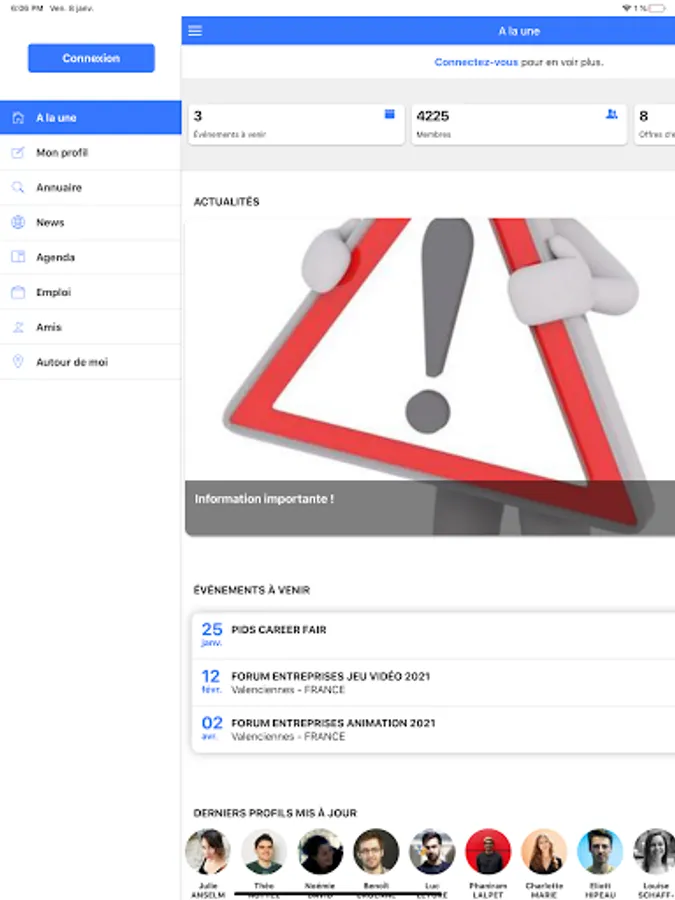Select Autour de moi in sidebar
675x900 pixels.
click(x=91, y=362)
